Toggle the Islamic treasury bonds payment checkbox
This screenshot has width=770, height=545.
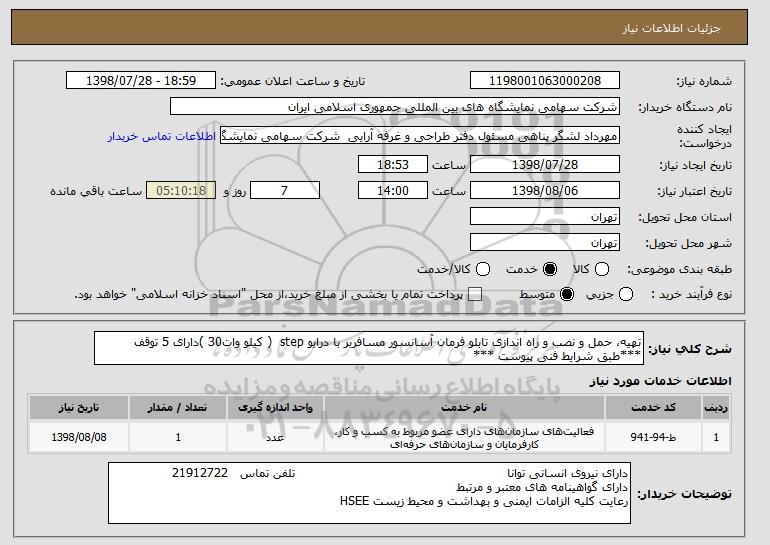pos(474,295)
